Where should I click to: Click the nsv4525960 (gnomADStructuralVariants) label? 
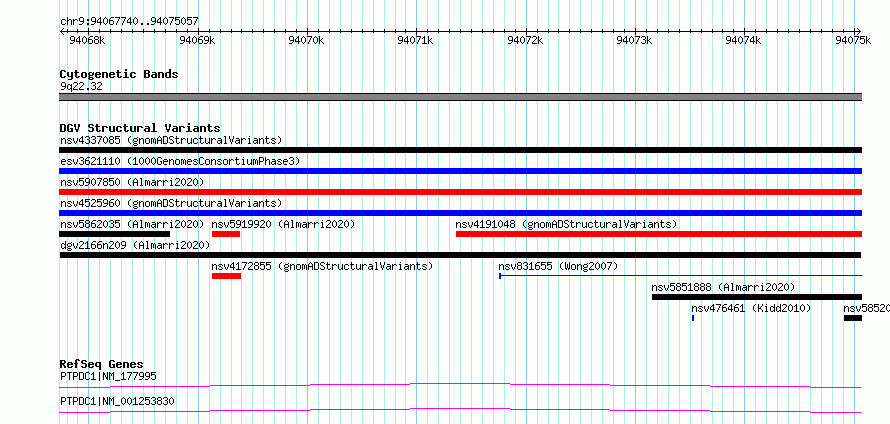coord(171,203)
